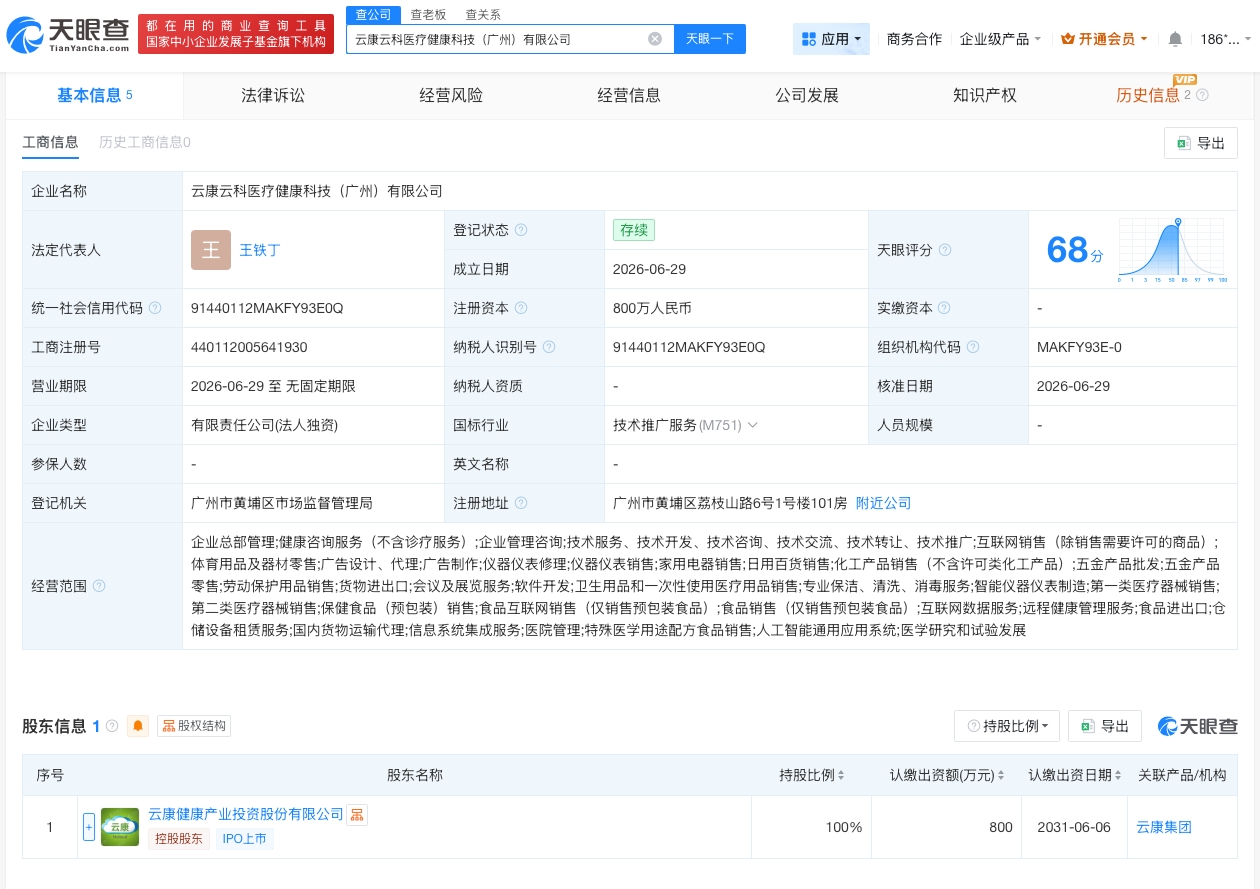Click help icon beside 股东信息 heading

pos(112,726)
